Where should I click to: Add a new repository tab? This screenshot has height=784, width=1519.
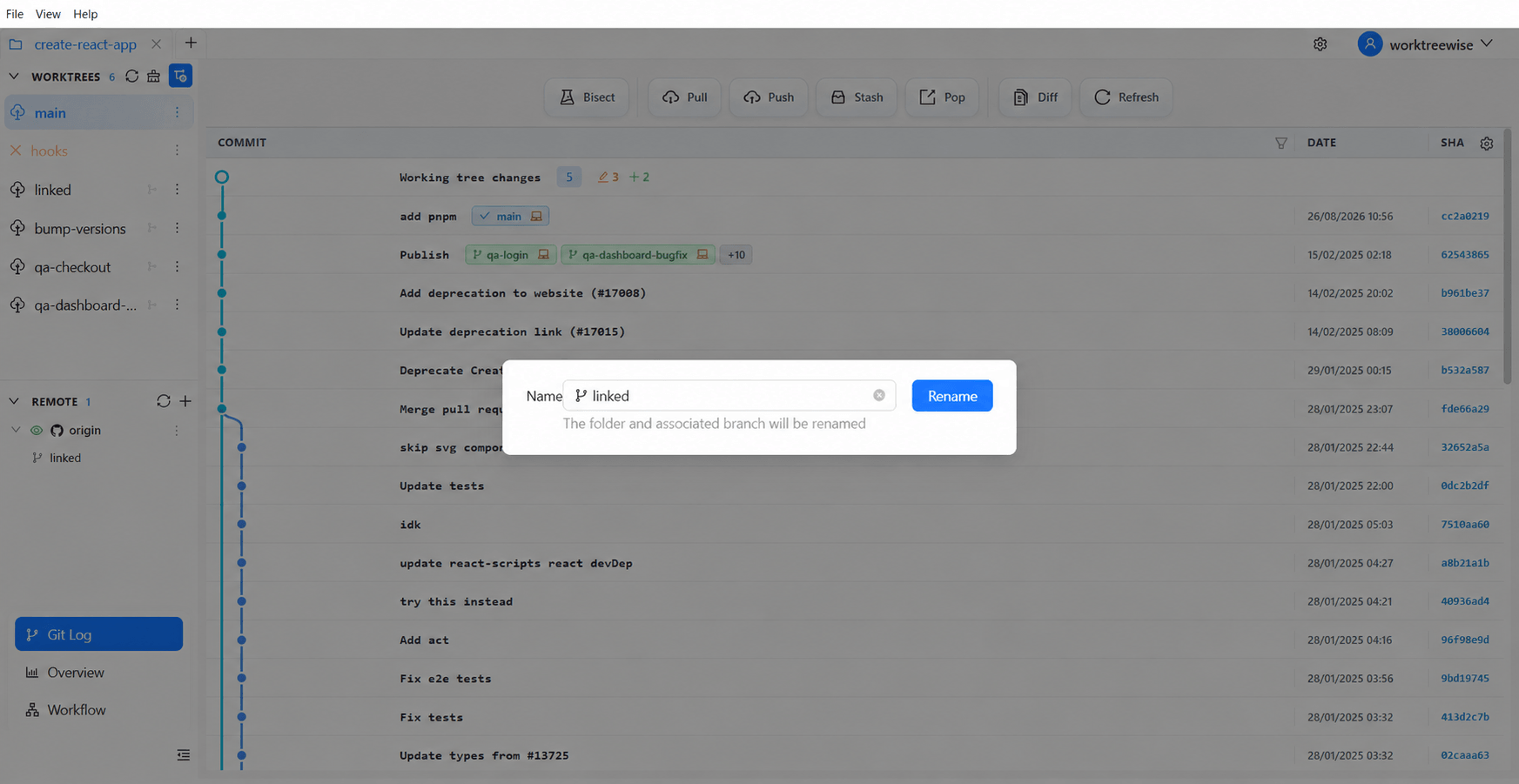tap(191, 43)
